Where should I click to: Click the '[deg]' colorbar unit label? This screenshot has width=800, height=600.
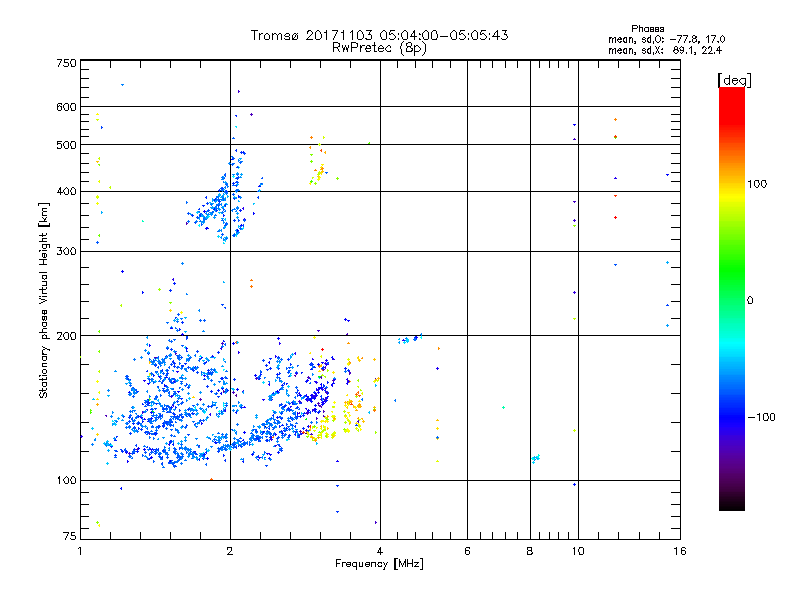pos(734,80)
